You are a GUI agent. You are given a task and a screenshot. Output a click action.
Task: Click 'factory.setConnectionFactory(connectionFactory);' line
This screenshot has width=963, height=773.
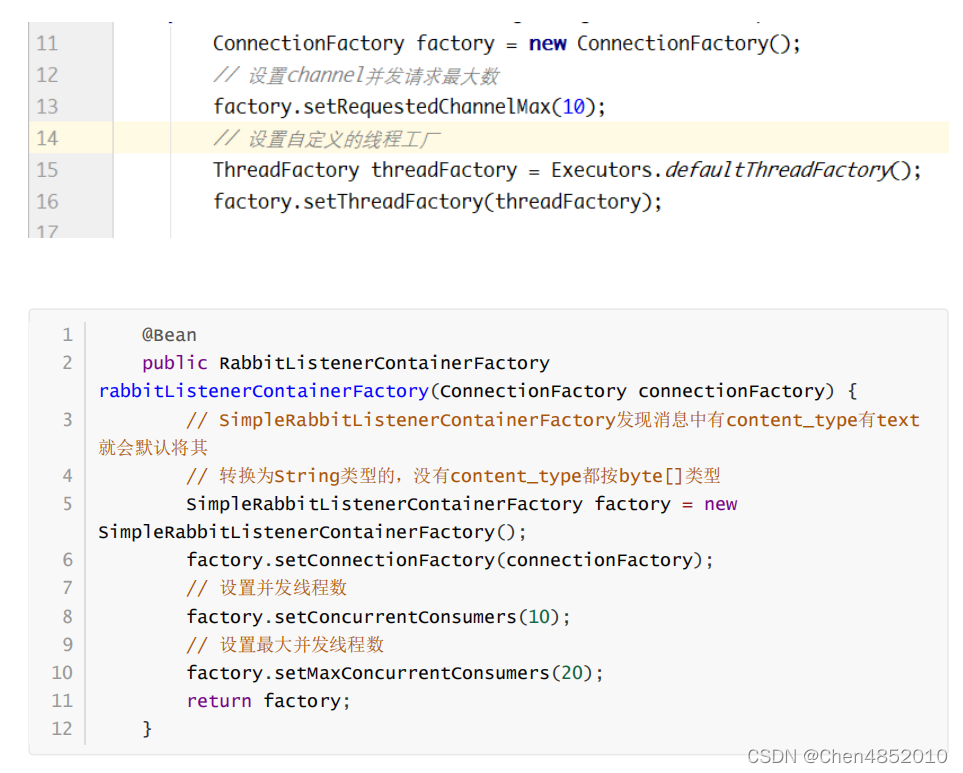(x=450, y=560)
